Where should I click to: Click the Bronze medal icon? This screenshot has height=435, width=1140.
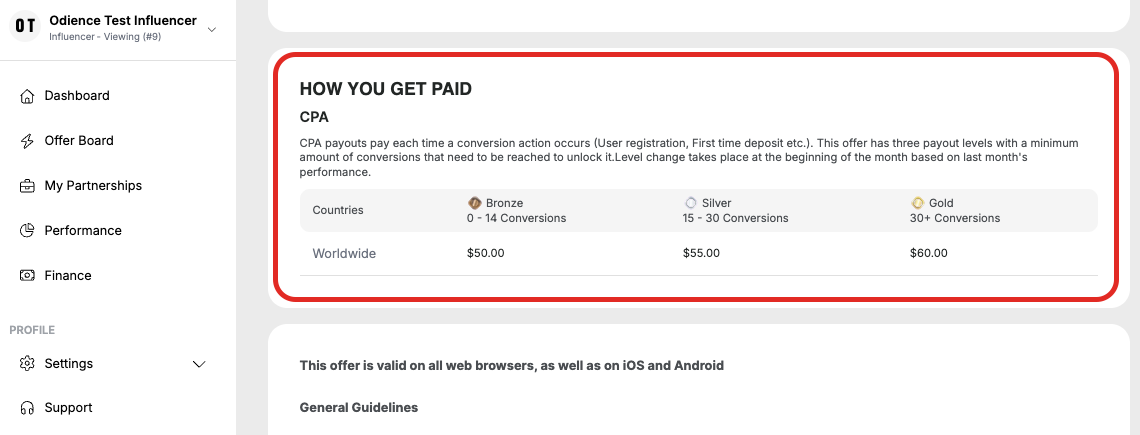474,203
